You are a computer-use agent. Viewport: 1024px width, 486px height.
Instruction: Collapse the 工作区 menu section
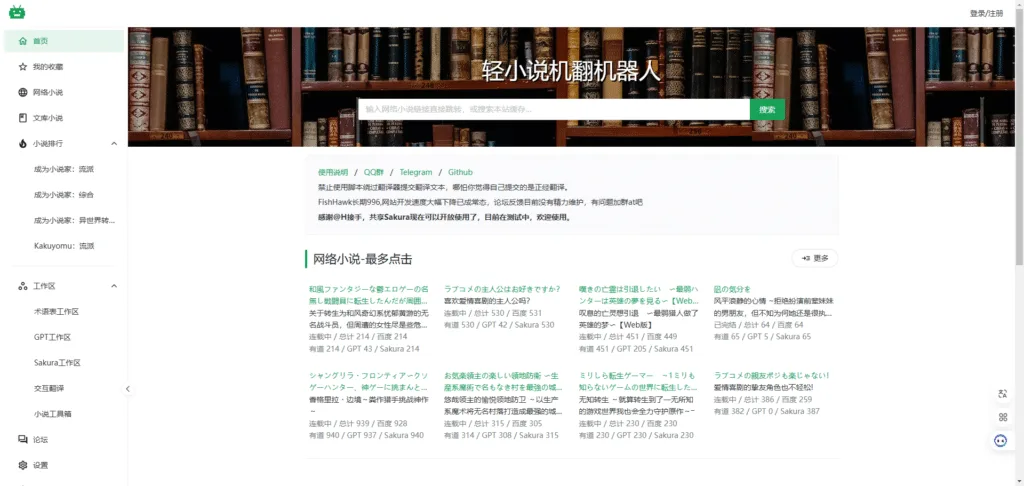coord(114,286)
